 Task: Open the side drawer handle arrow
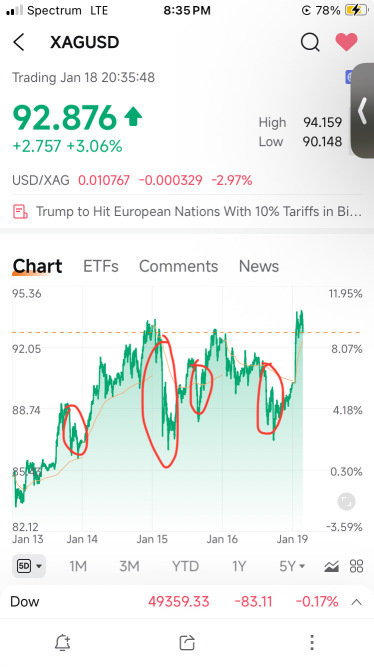tap(362, 111)
